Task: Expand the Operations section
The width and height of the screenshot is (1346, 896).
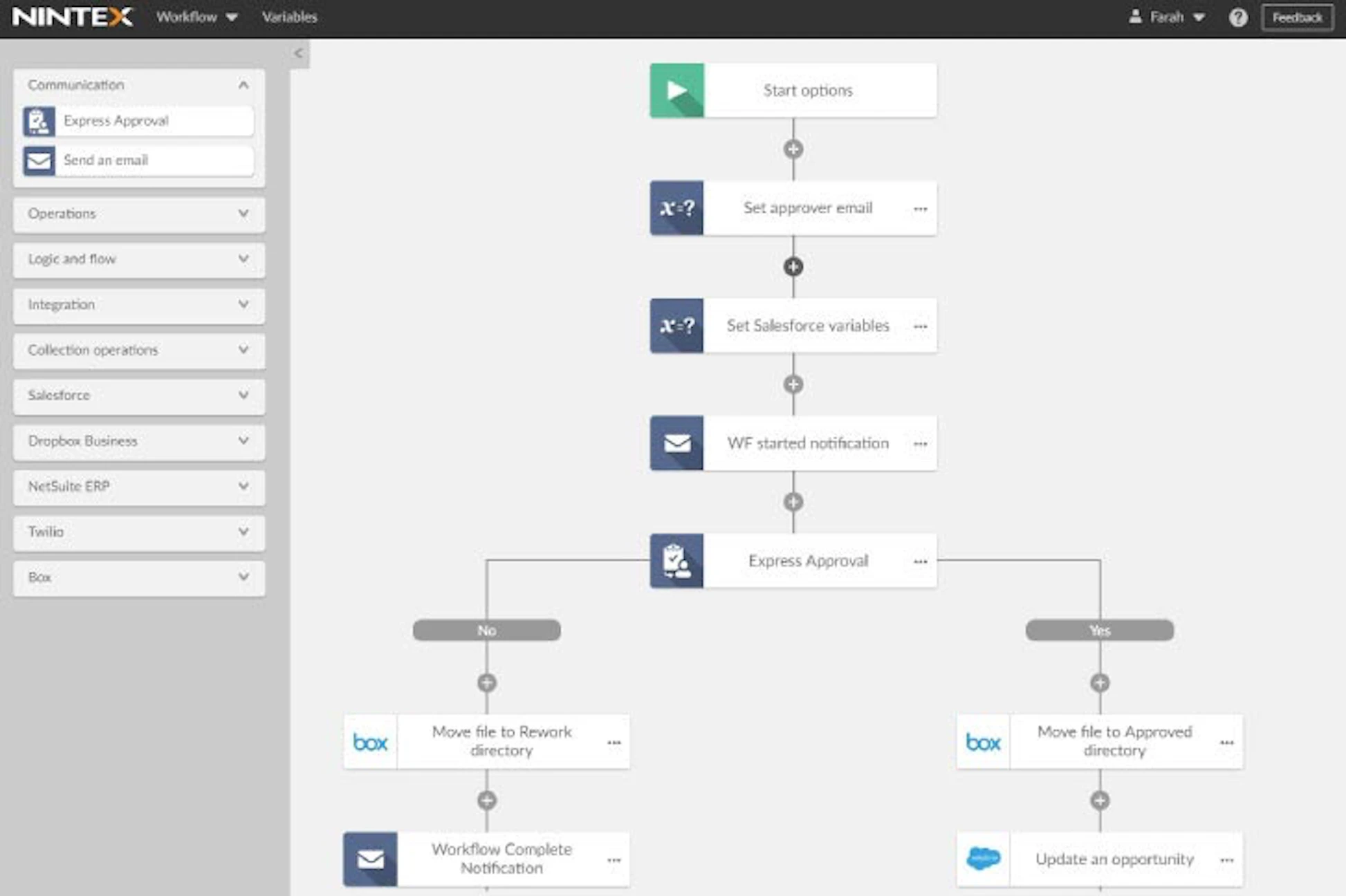Action: click(x=243, y=214)
